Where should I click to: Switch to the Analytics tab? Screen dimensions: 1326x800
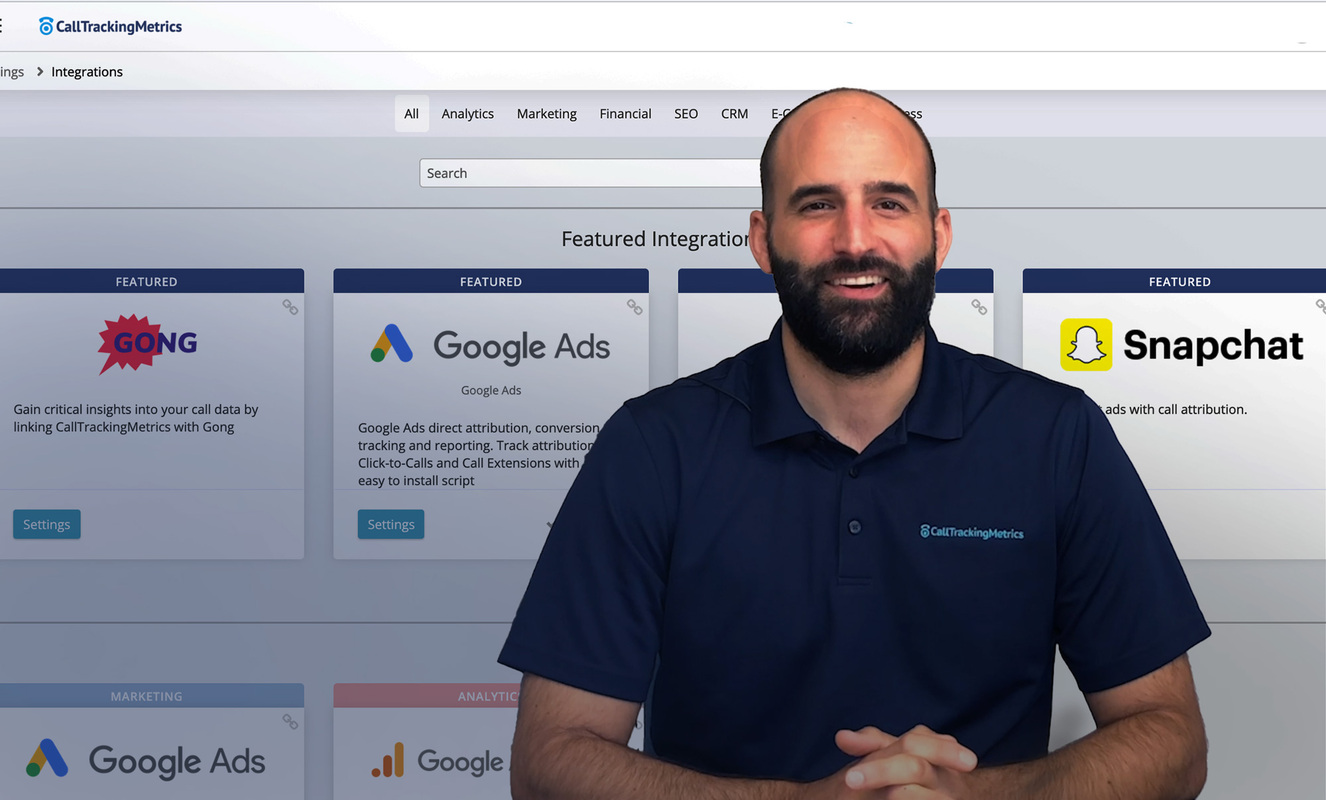pos(467,113)
